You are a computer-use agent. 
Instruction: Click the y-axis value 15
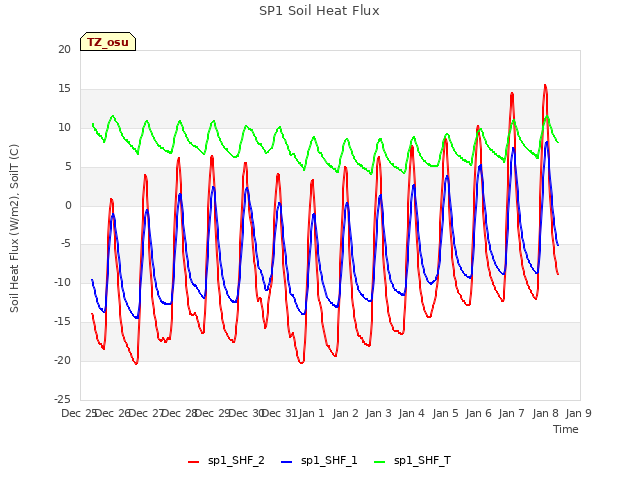coord(64,89)
